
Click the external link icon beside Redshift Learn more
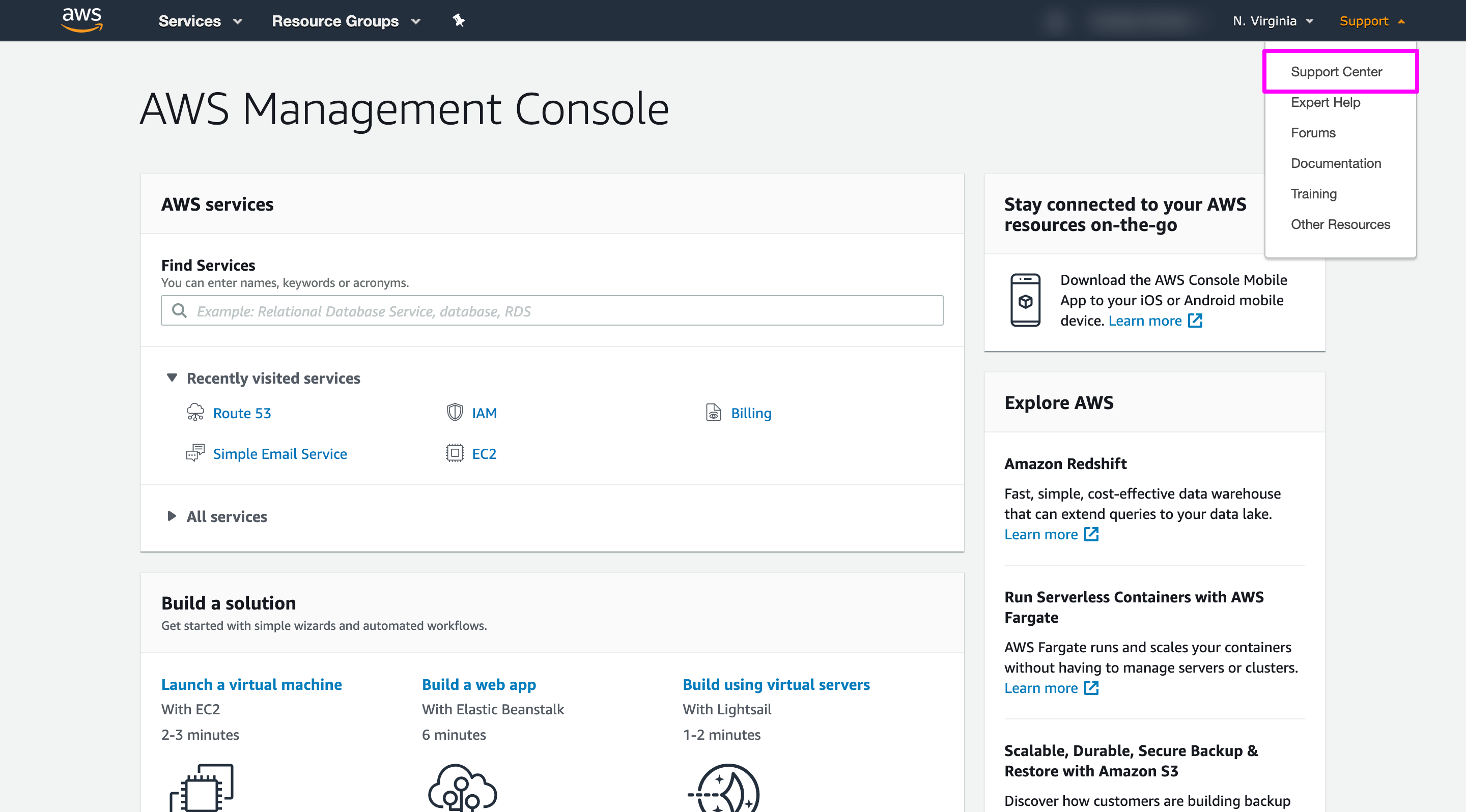[1091, 534]
